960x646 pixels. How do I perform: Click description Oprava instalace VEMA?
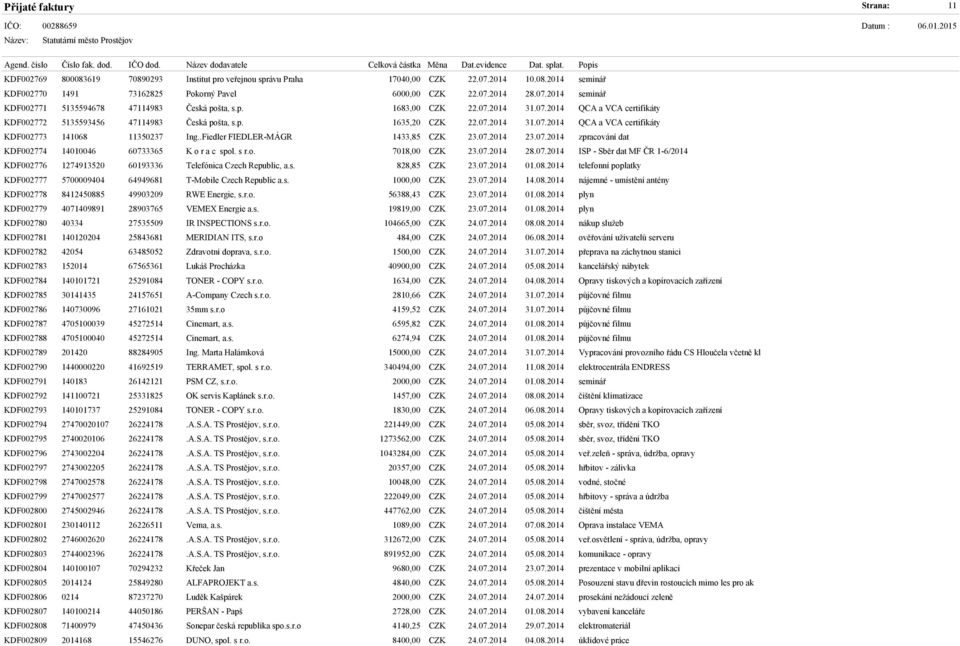pos(621,525)
